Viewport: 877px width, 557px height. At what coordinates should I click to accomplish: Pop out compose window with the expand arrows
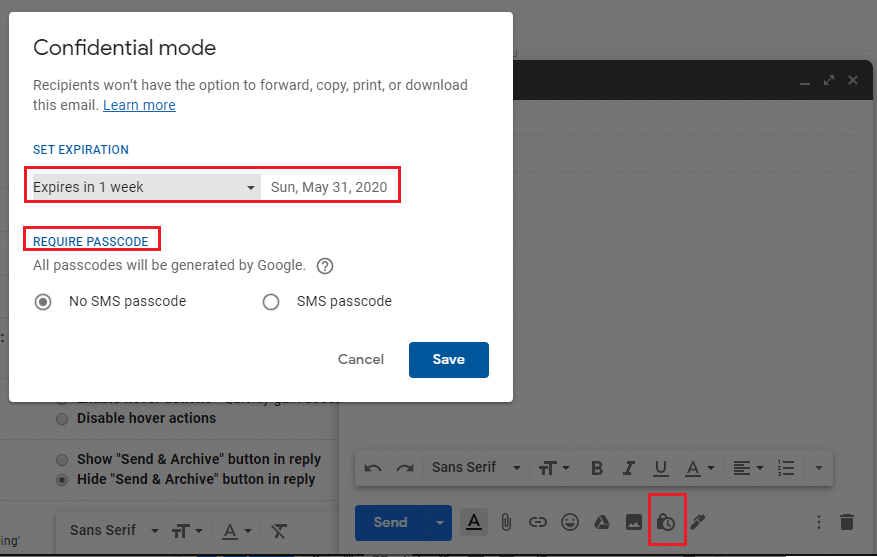pos(829,81)
